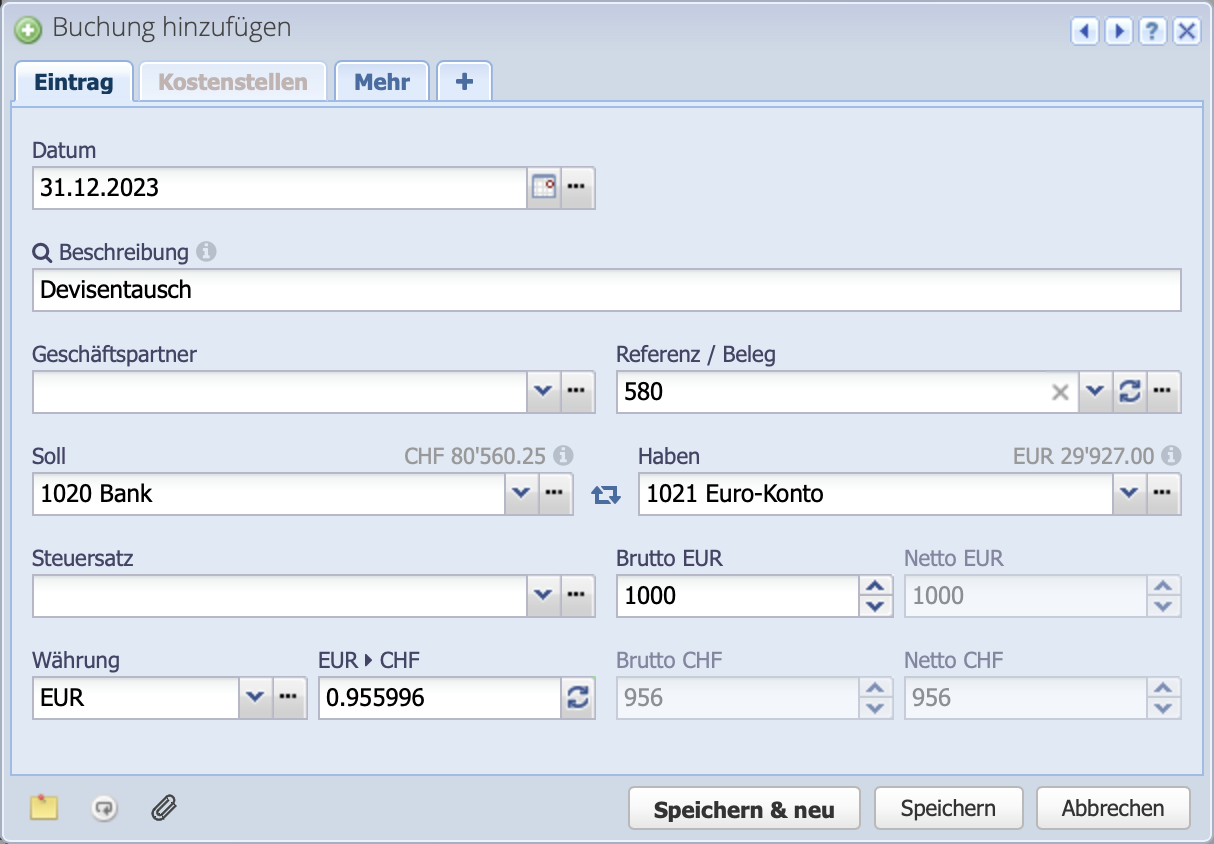Open the Steuersatz dropdown
This screenshot has height=844, width=1214.
coord(544,595)
